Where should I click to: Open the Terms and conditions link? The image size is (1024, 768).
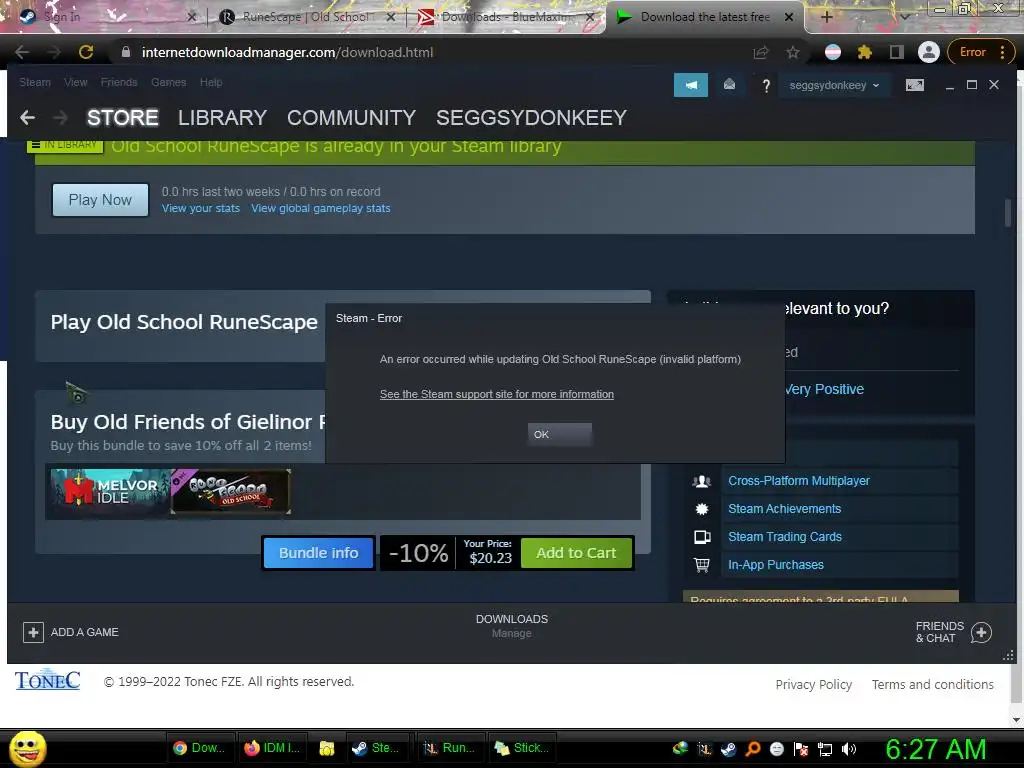933,684
